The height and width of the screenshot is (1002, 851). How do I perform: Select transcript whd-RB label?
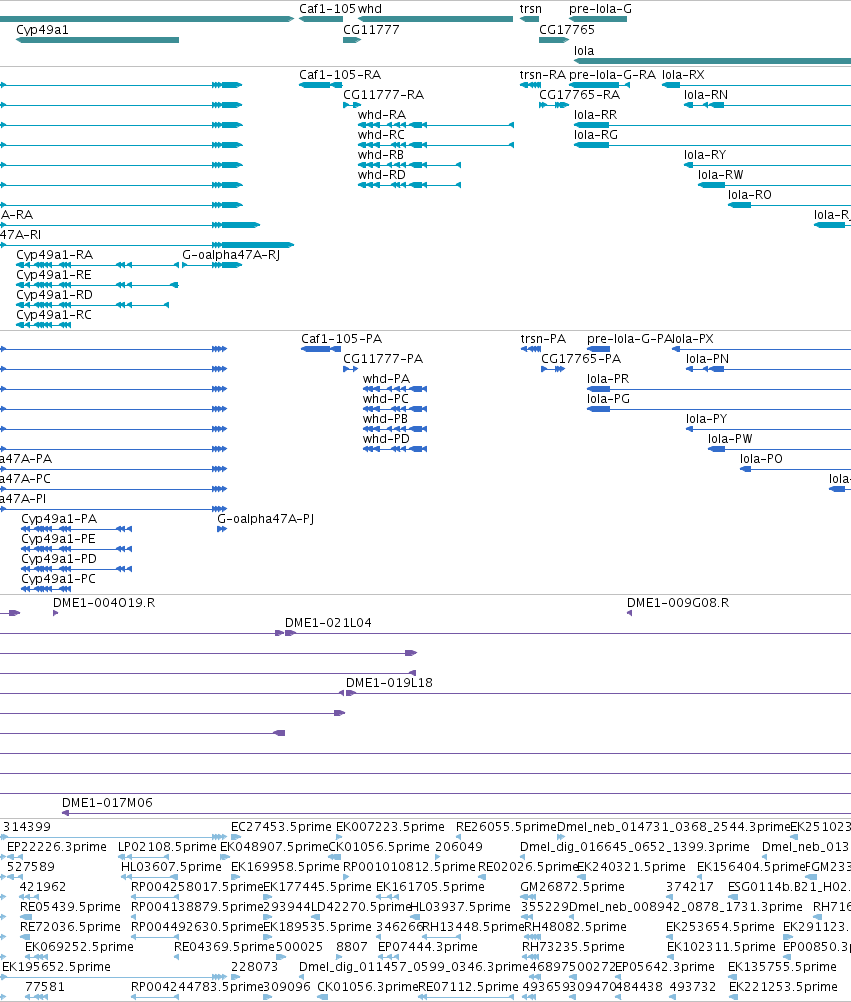click(x=381, y=155)
